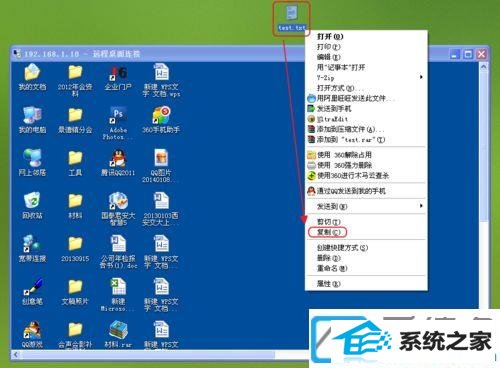500x368 pixels.
Task: Choose 使用 360解除占用 entry
Action: click(366, 155)
